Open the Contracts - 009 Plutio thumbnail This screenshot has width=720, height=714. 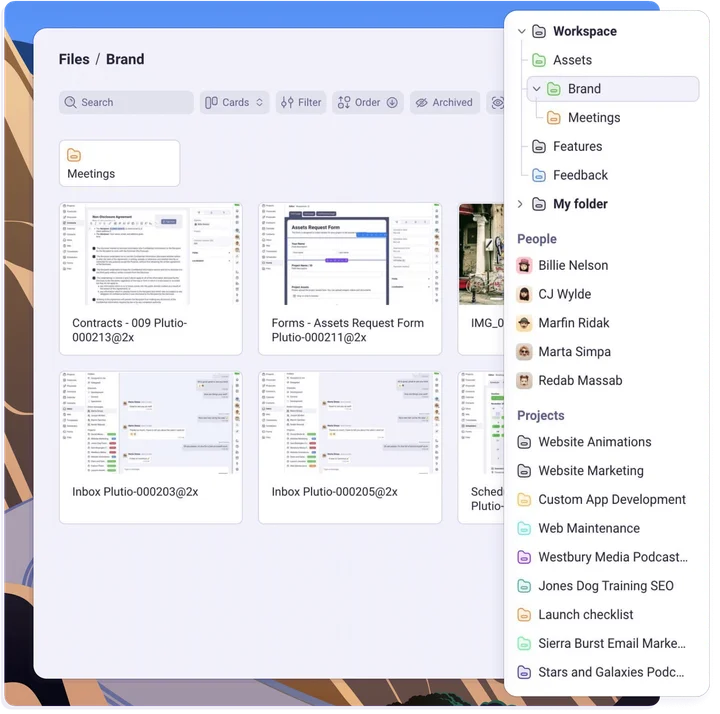[x=150, y=255]
